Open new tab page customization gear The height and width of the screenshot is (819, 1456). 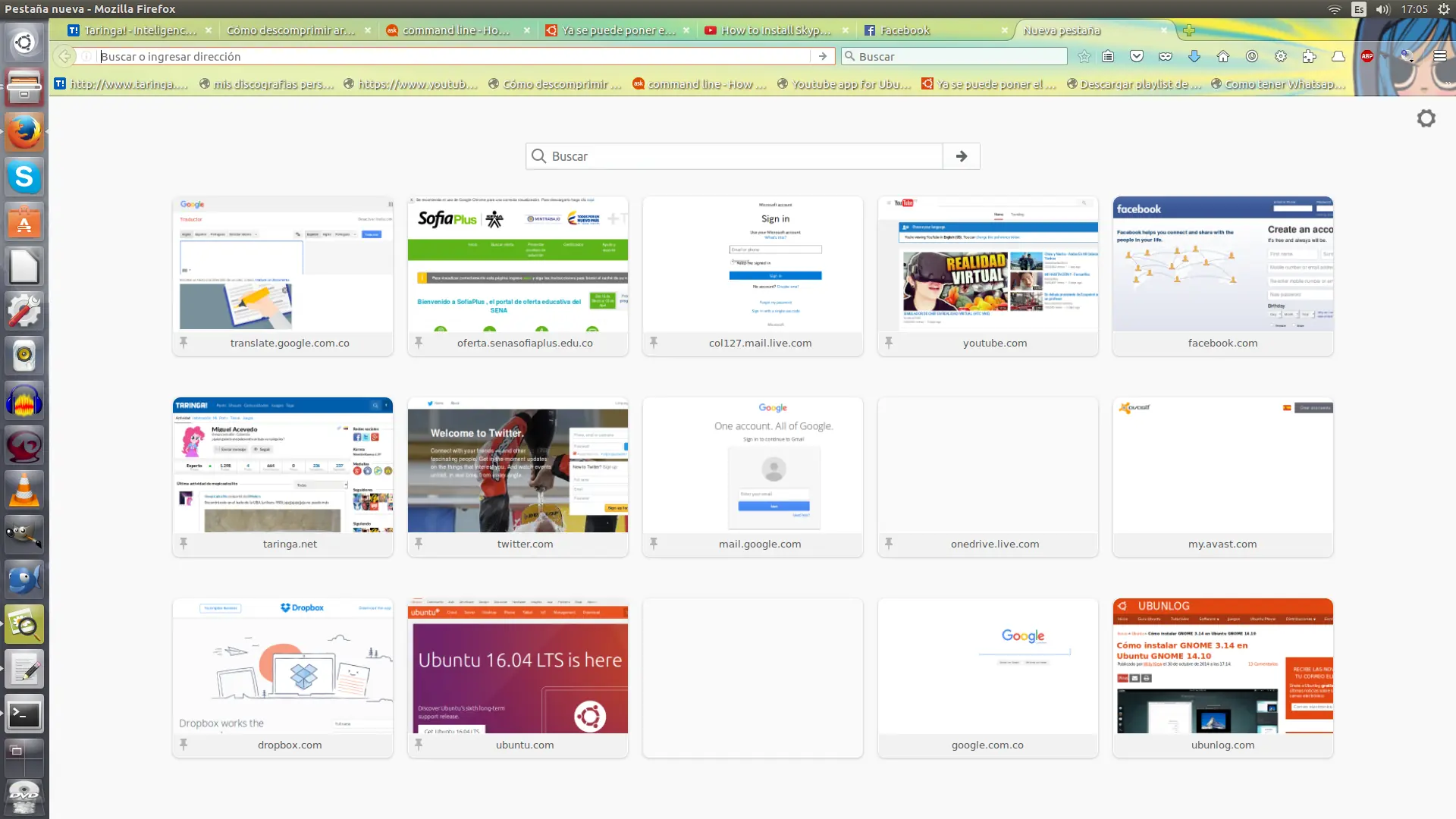pyautogui.click(x=1426, y=118)
